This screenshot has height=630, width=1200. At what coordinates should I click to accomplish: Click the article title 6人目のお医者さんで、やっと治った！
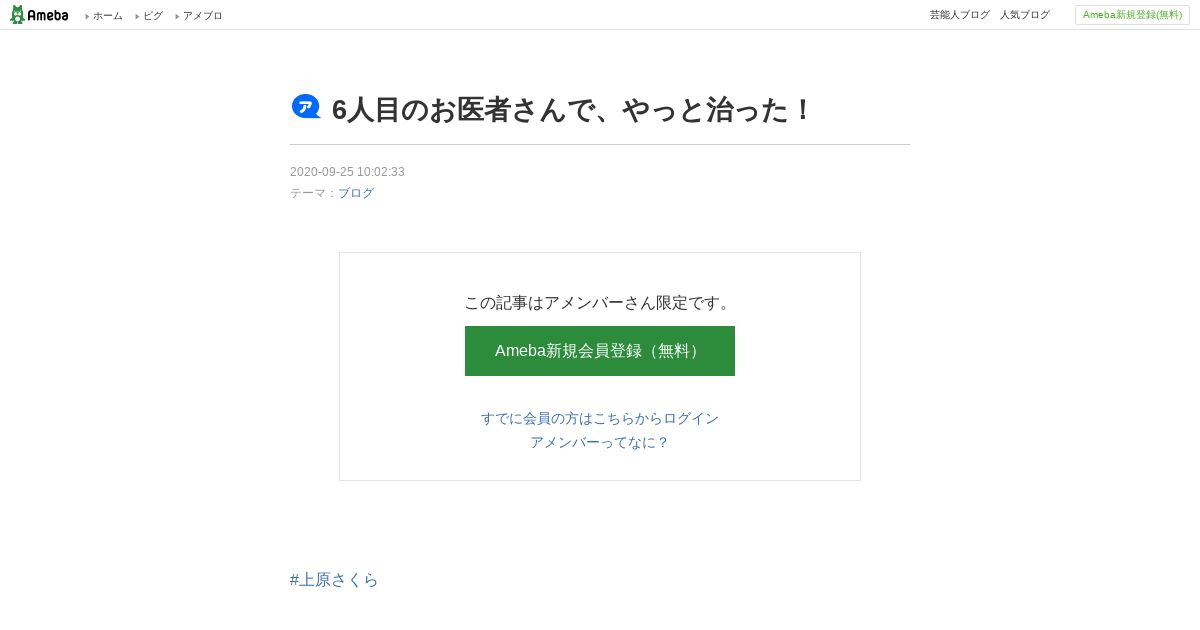(573, 110)
